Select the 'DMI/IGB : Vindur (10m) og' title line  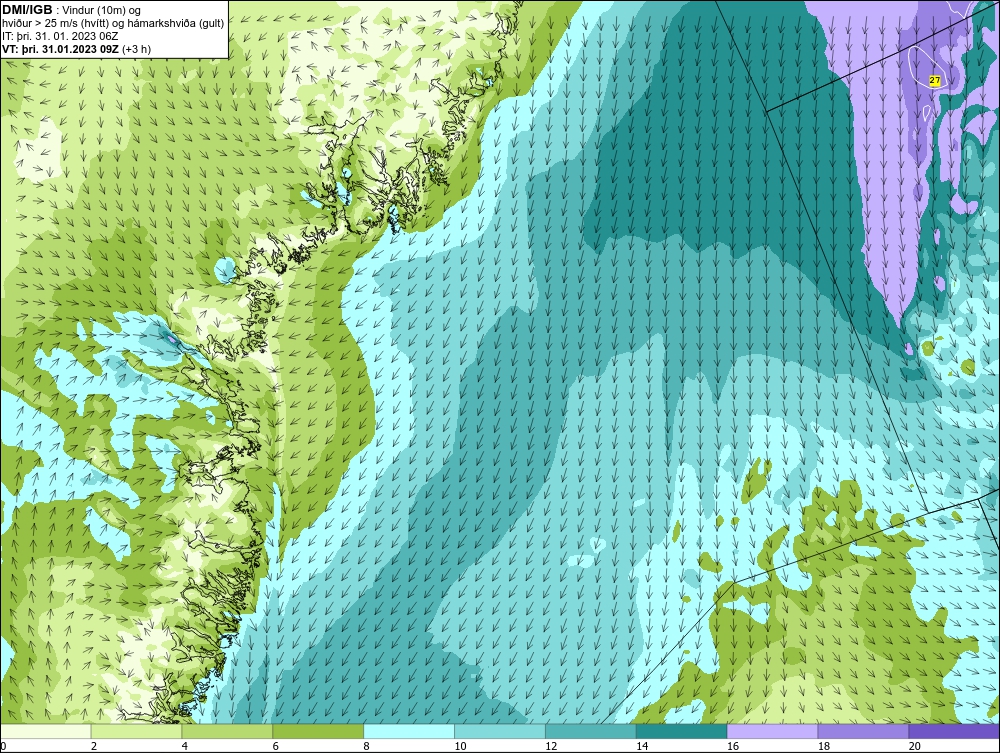coord(72,10)
